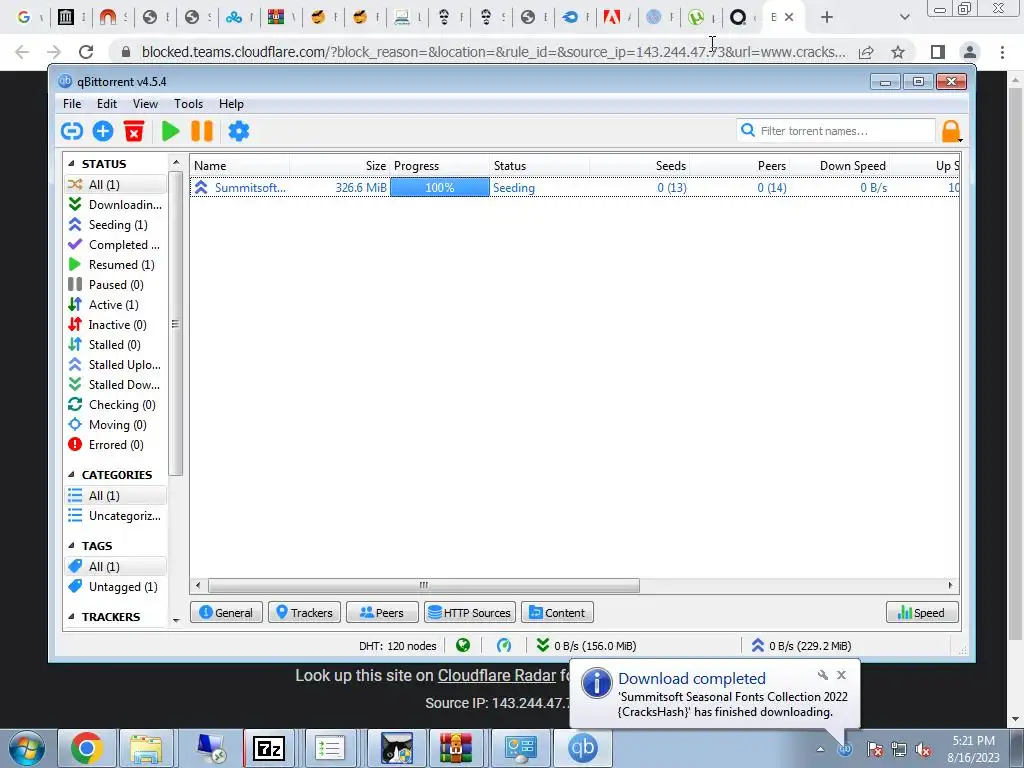The image size is (1024, 768).
Task: Open the Help menu
Action: tap(231, 104)
